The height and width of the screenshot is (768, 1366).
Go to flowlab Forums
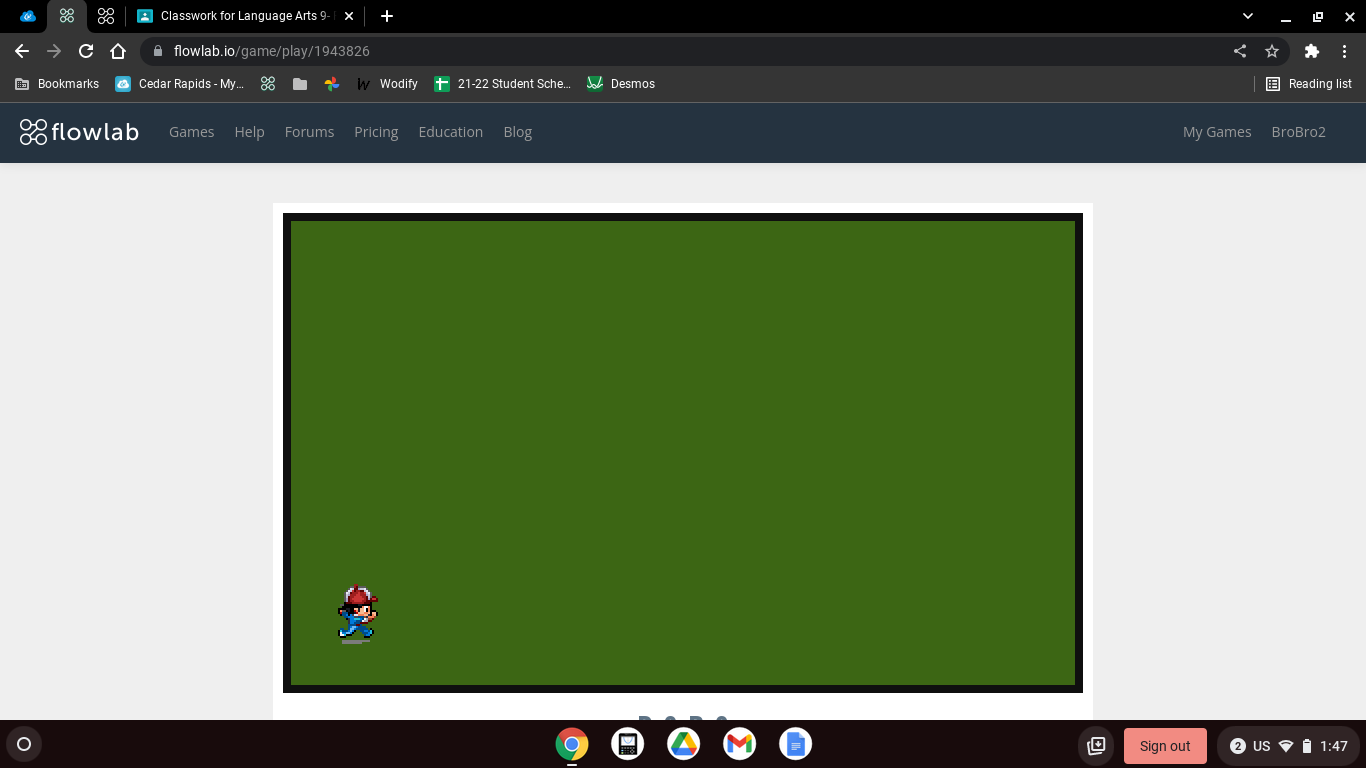[310, 132]
